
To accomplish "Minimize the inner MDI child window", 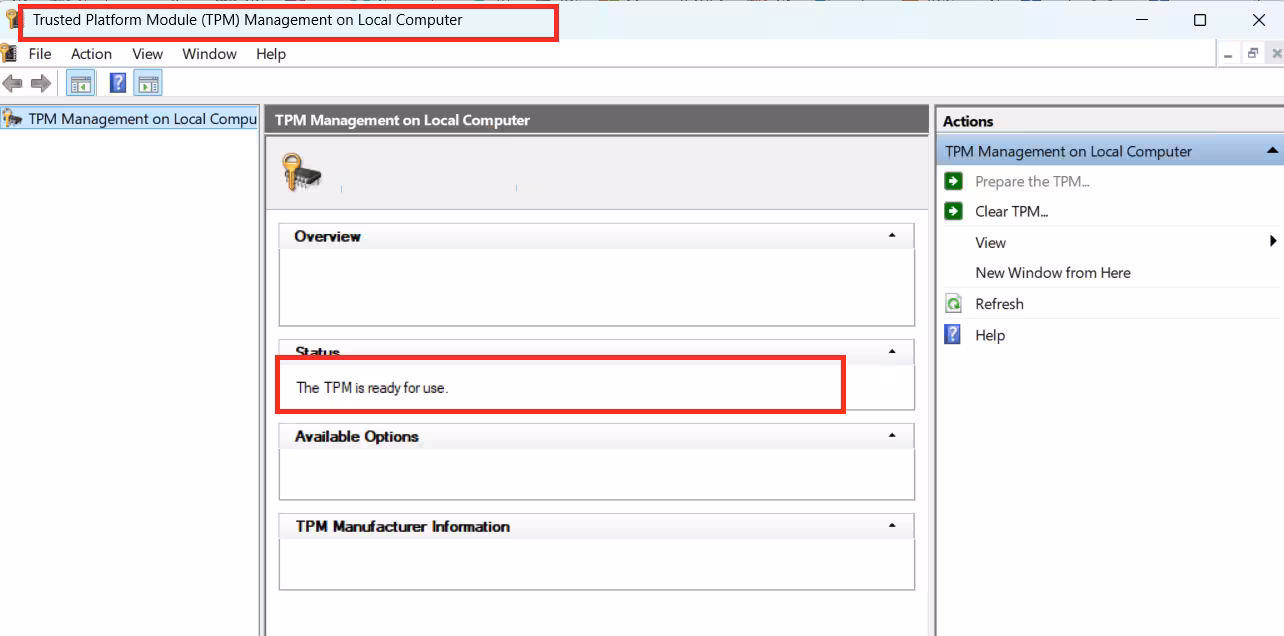I will pos(1229,54).
